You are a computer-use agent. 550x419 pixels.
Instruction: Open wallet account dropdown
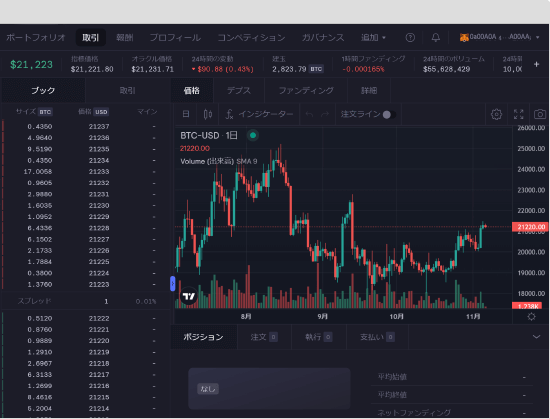(499, 37)
